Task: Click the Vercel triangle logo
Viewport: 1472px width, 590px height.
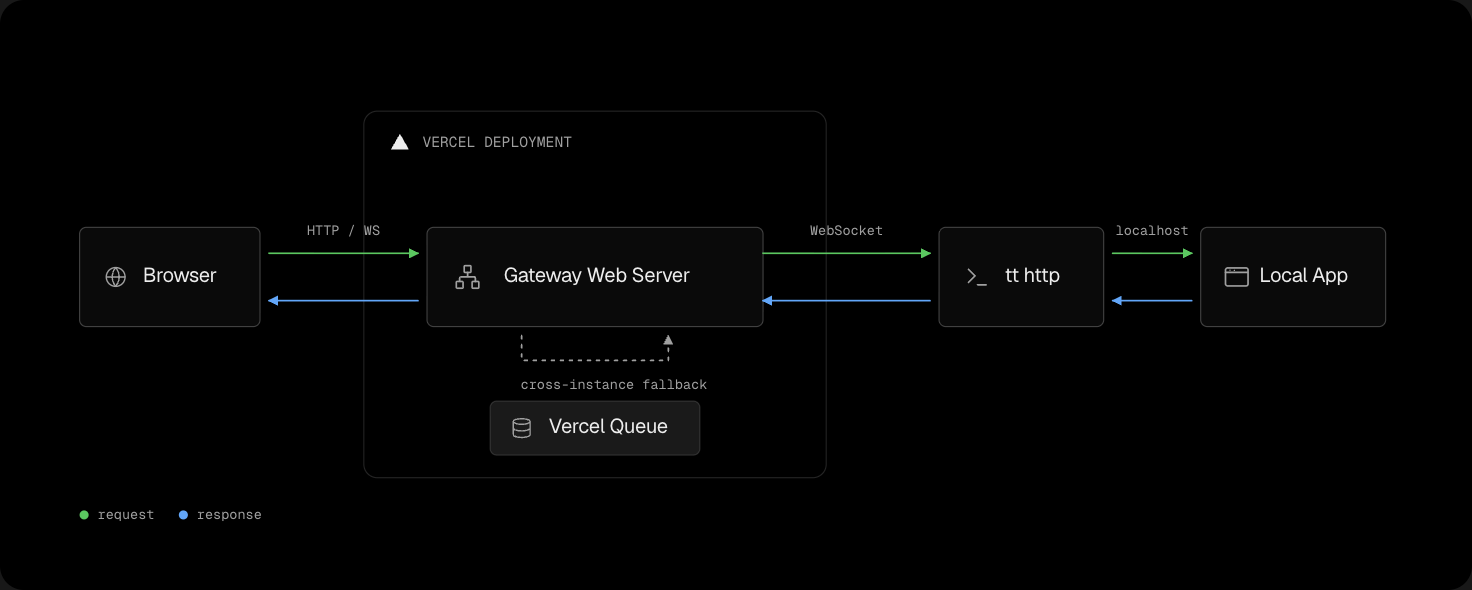Action: 400,142
